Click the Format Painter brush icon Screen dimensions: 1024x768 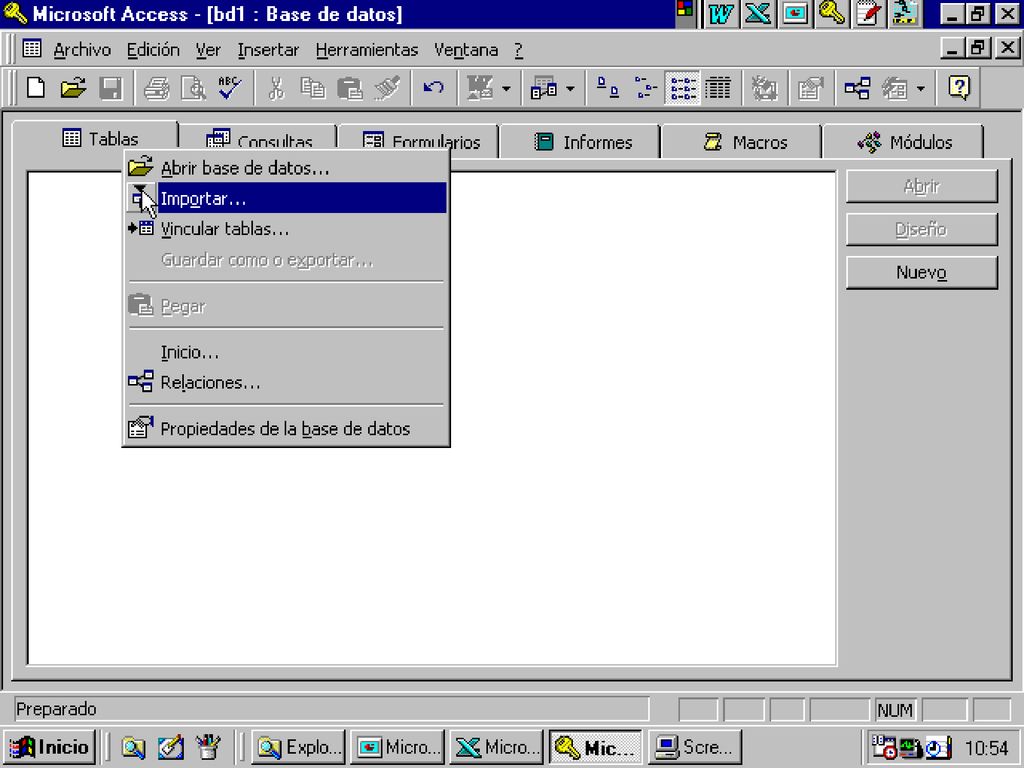coord(387,88)
